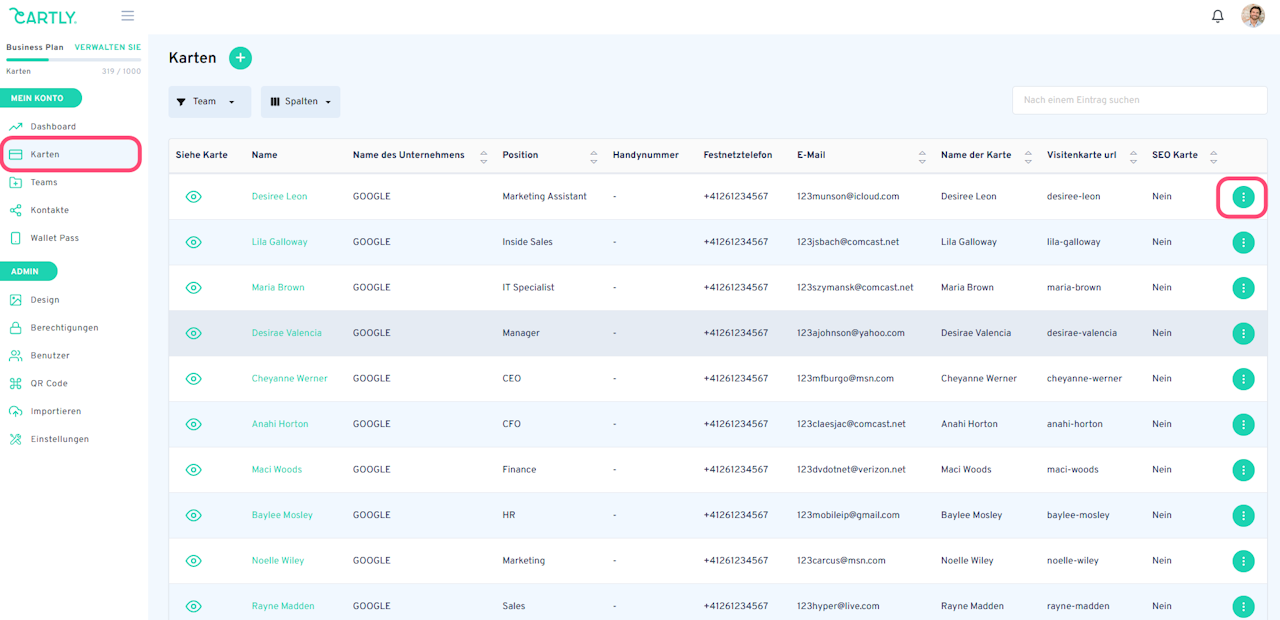Click the Name column header
1280x620 pixels.
click(264, 156)
